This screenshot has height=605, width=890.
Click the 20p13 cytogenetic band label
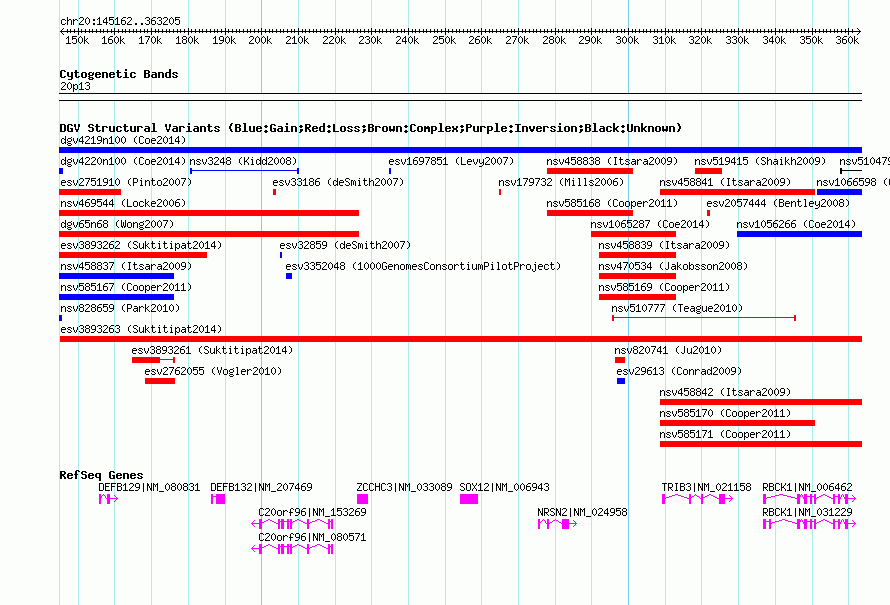click(x=75, y=86)
